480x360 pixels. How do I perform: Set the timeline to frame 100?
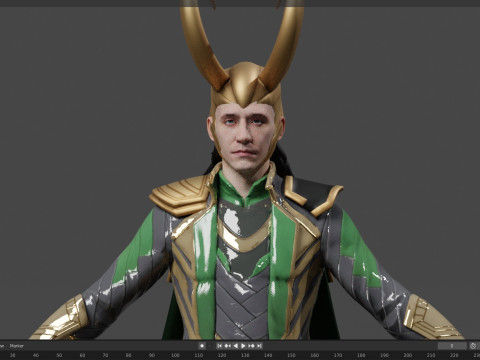pyautogui.click(x=175, y=356)
